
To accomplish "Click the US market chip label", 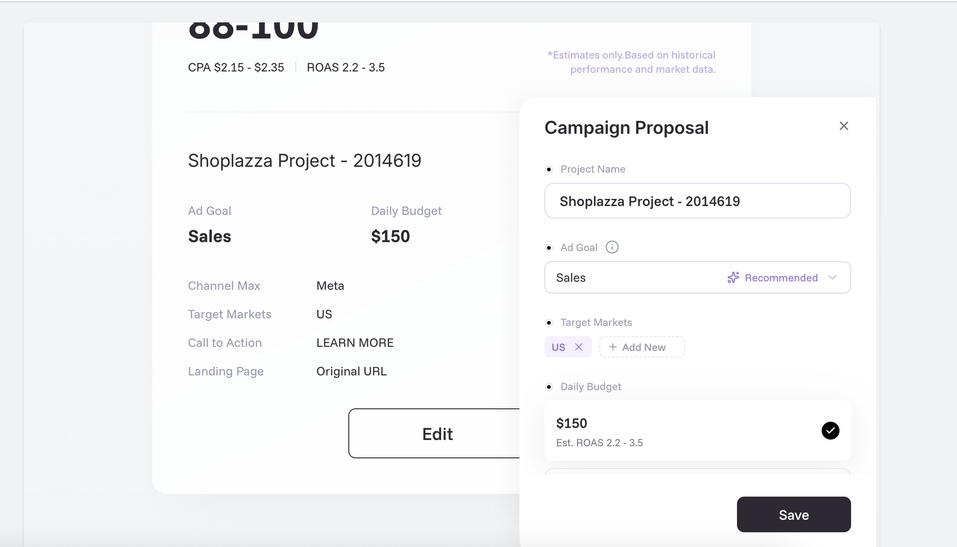I will (558, 347).
